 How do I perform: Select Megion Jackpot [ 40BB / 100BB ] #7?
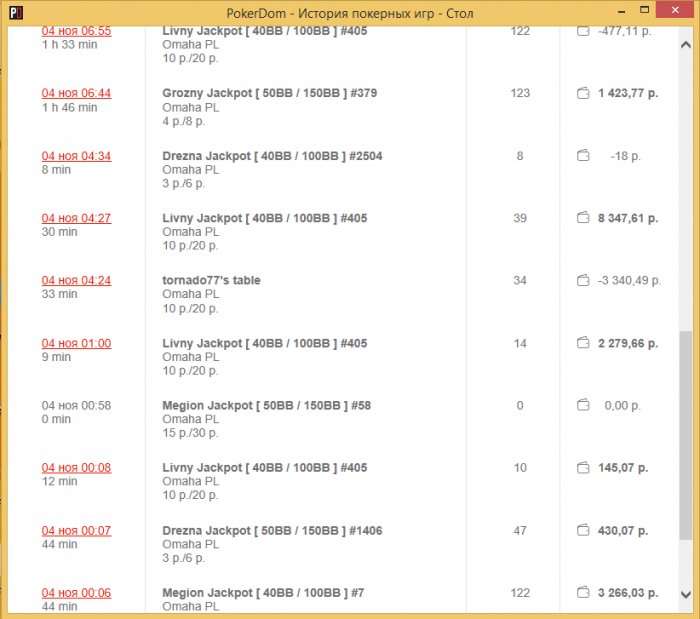pyautogui.click(x=263, y=593)
